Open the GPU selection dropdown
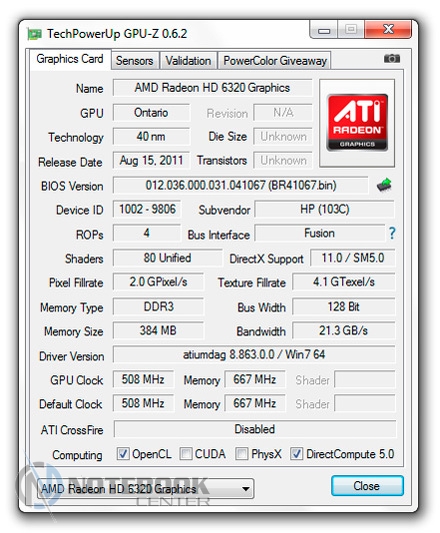440x533 pixels. point(146,489)
